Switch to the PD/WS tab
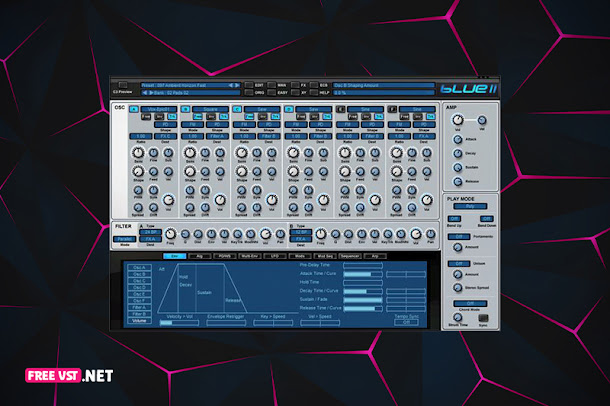 pos(224,256)
